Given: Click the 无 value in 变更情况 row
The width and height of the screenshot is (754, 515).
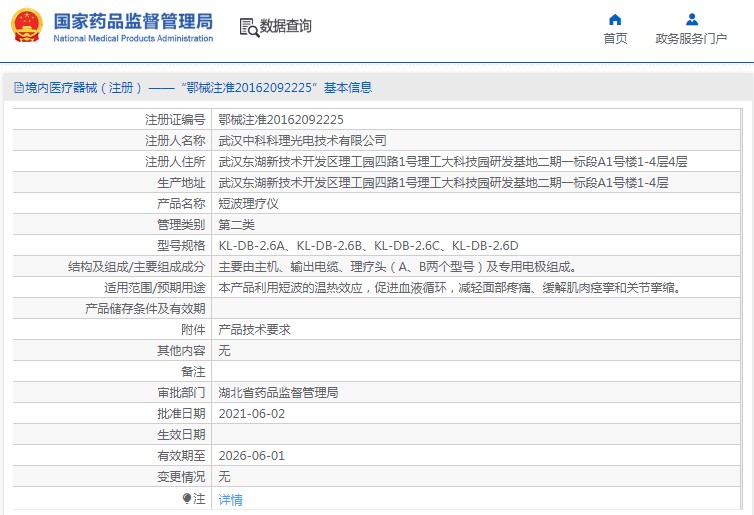Looking at the screenshot, I should [x=224, y=477].
